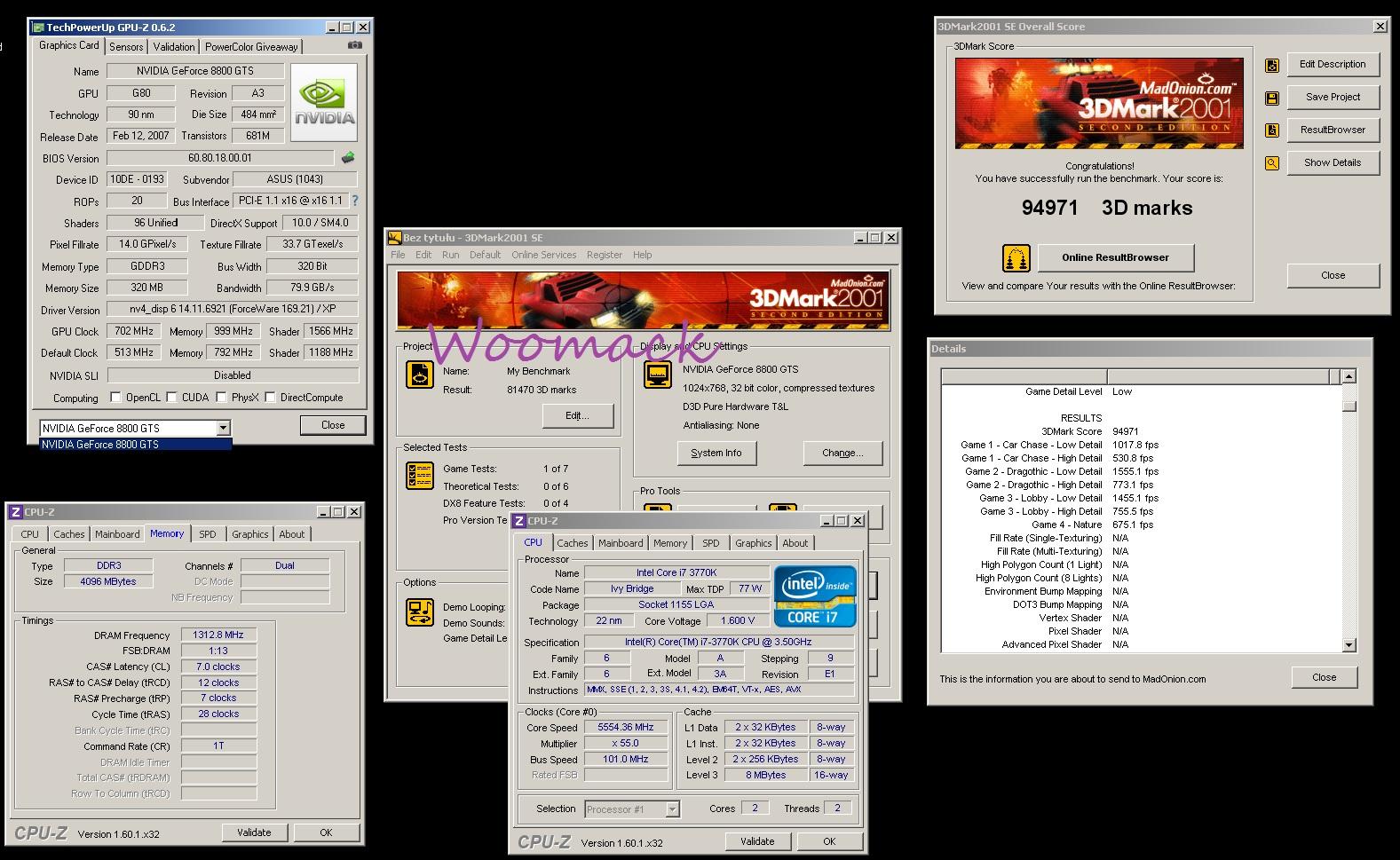Click the Details list scrollbar up arrow
The width and height of the screenshot is (1400, 860).
(1349, 376)
